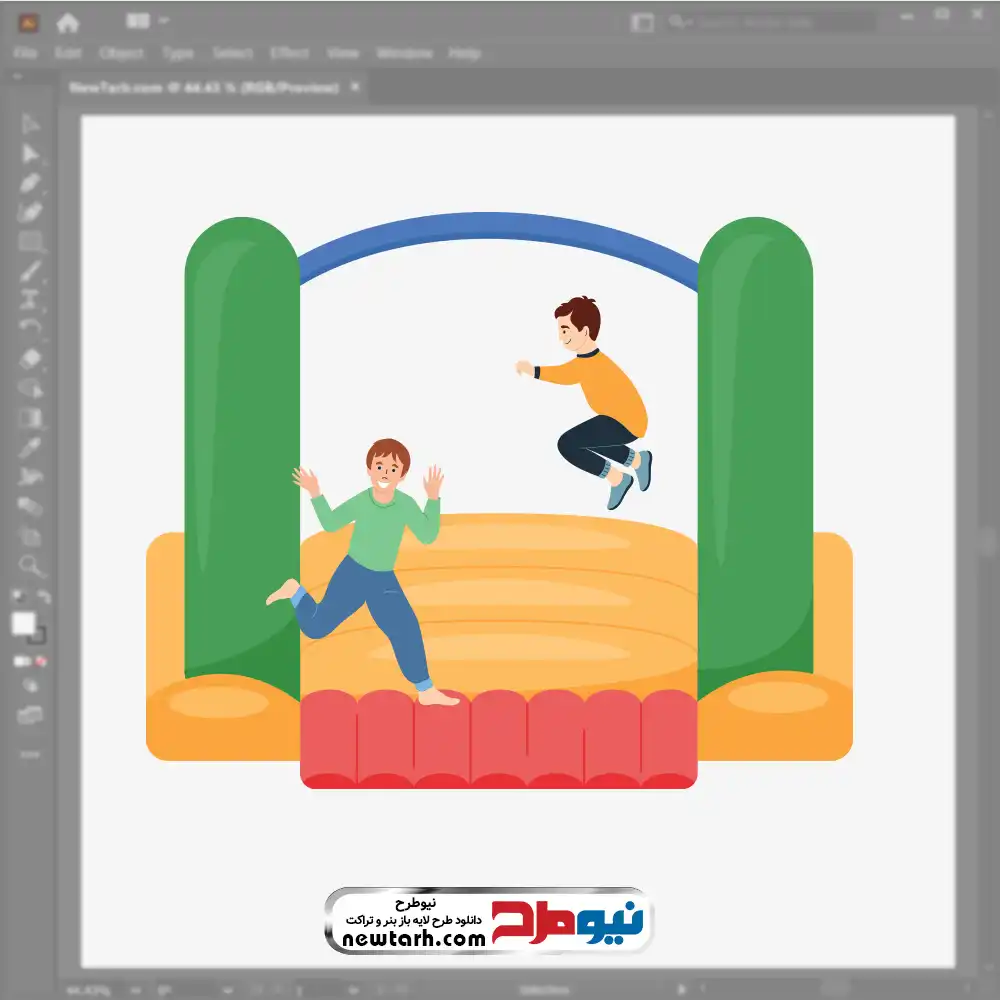
Task: Click the white Fill color swatch
Action: (24, 624)
